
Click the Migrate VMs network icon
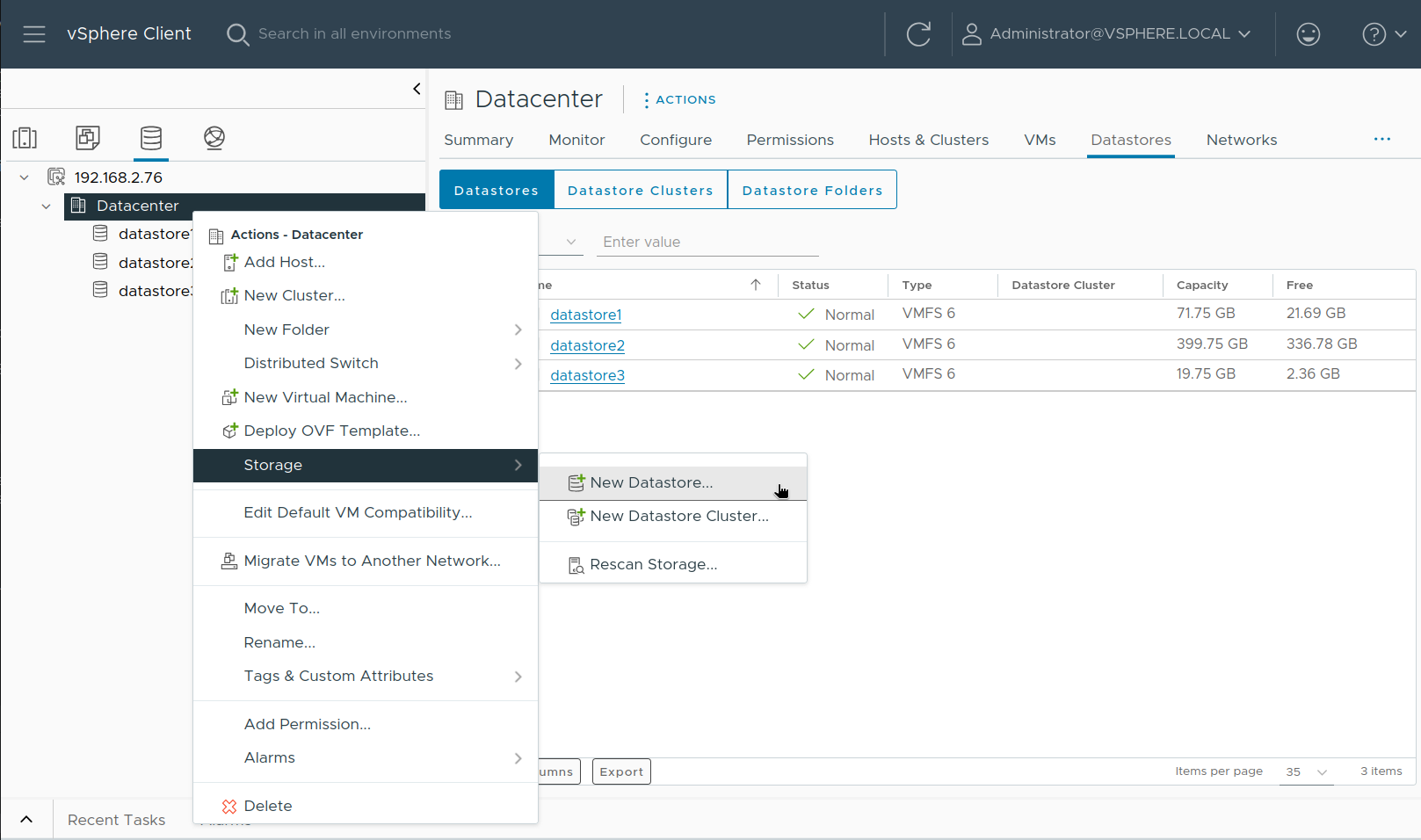click(229, 561)
